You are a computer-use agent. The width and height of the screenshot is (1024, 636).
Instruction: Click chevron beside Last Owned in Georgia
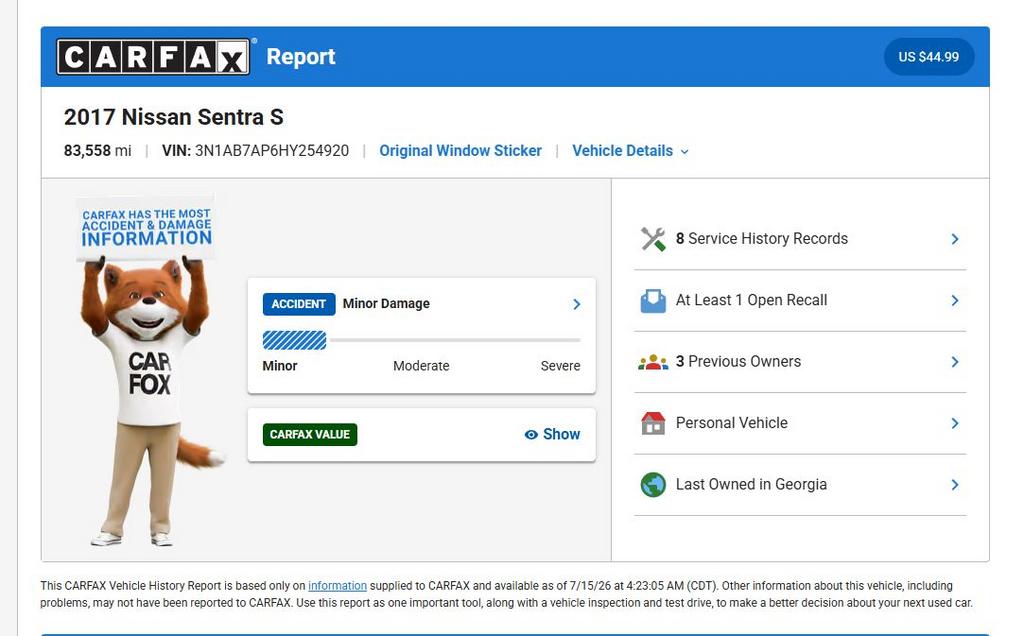955,485
